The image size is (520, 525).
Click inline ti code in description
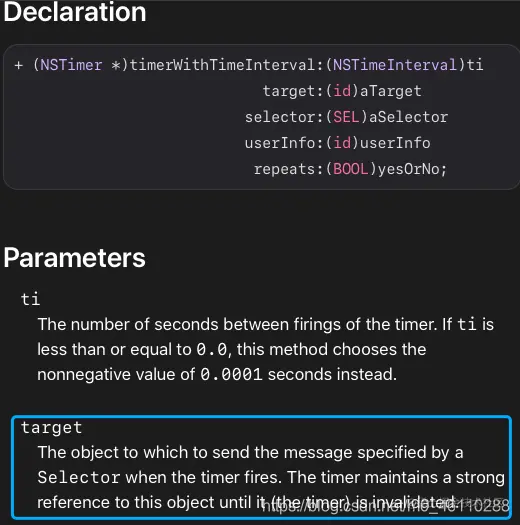(x=467, y=324)
